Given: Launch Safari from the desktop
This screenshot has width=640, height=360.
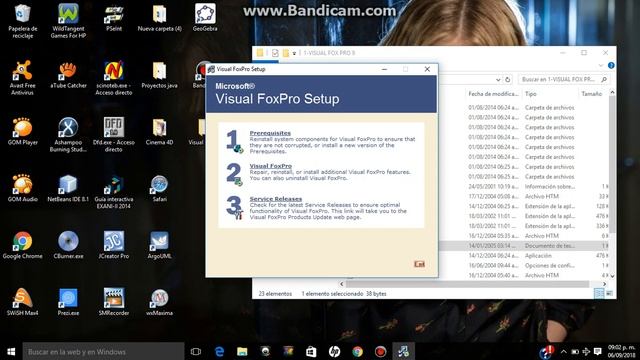Looking at the screenshot, I should point(159,189).
